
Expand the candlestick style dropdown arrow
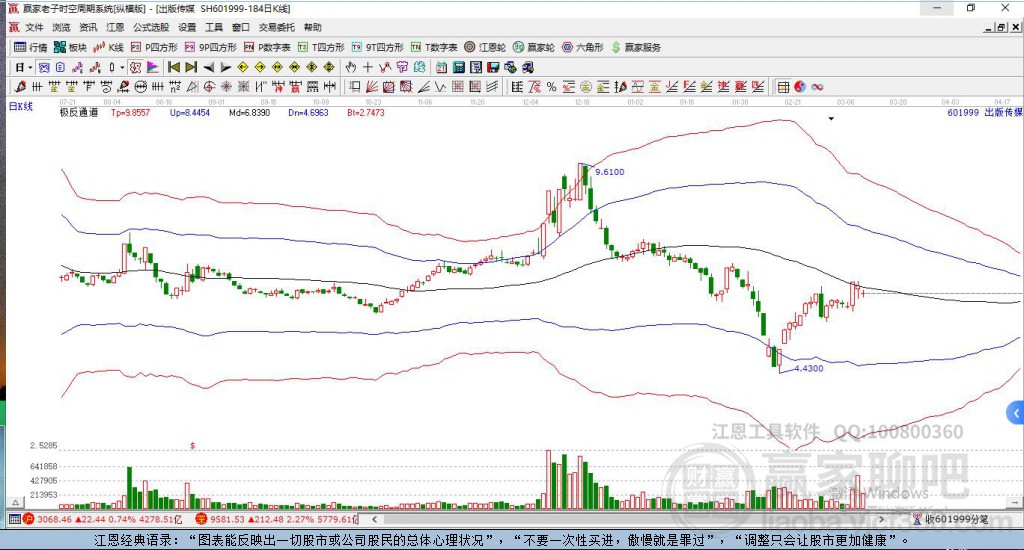click(x=121, y=67)
